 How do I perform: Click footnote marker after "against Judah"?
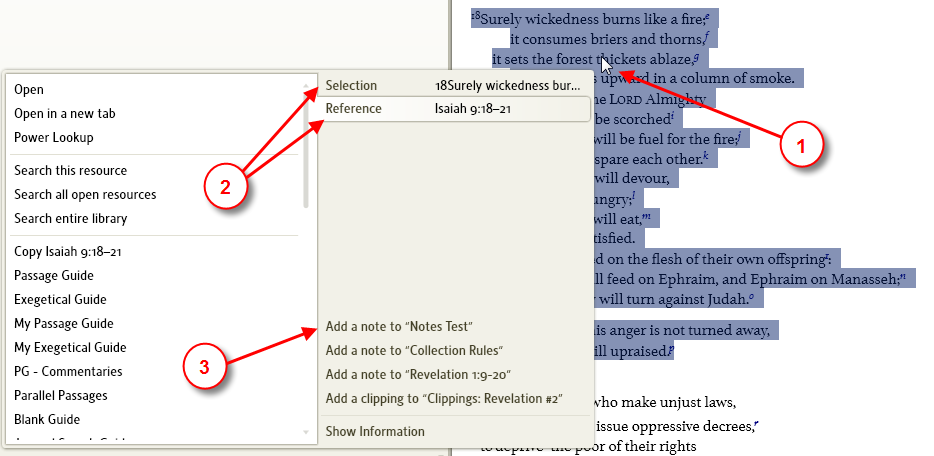(x=751, y=296)
